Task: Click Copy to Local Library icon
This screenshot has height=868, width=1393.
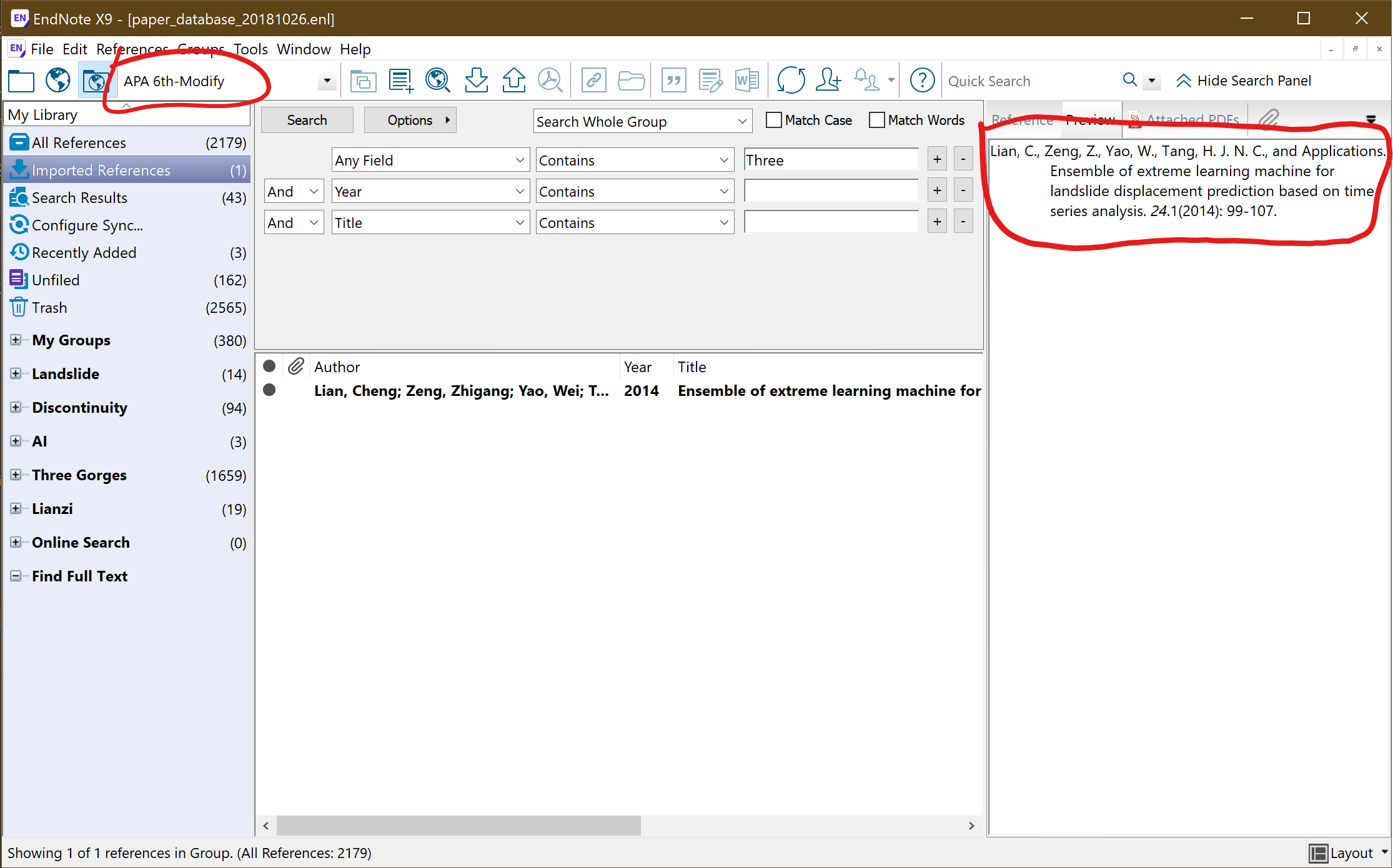Action: pyautogui.click(x=364, y=81)
